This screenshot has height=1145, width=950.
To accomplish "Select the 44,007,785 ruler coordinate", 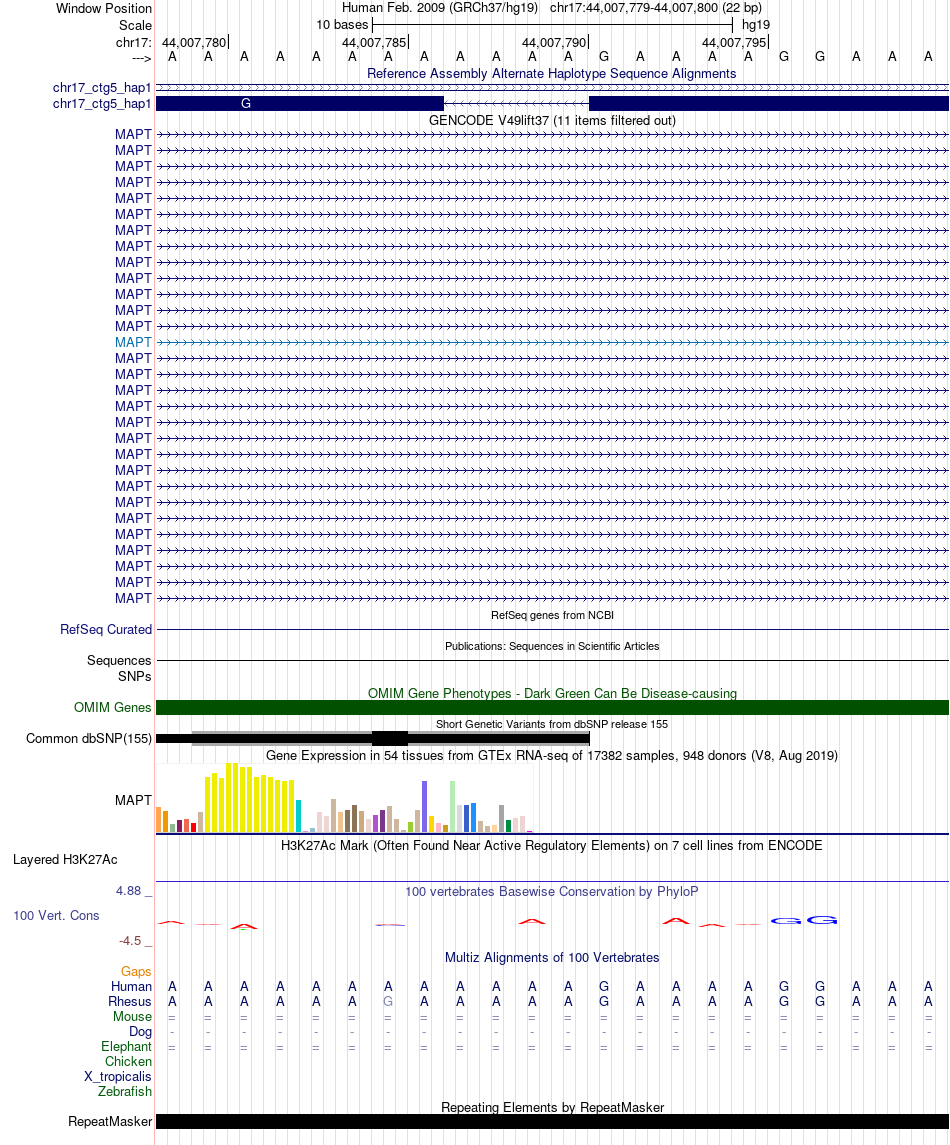I will [x=374, y=42].
